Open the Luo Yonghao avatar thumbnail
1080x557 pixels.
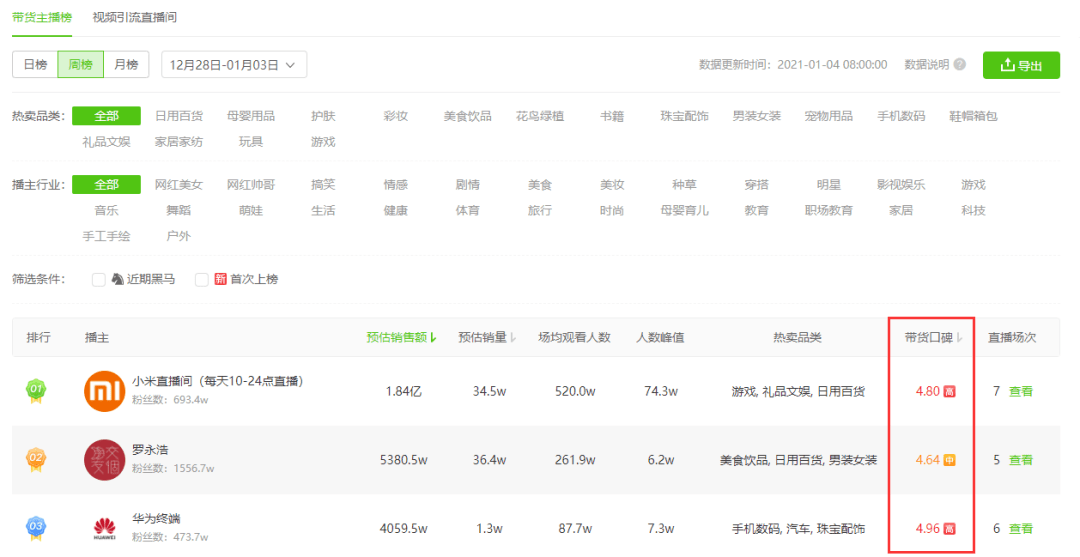(x=104, y=459)
